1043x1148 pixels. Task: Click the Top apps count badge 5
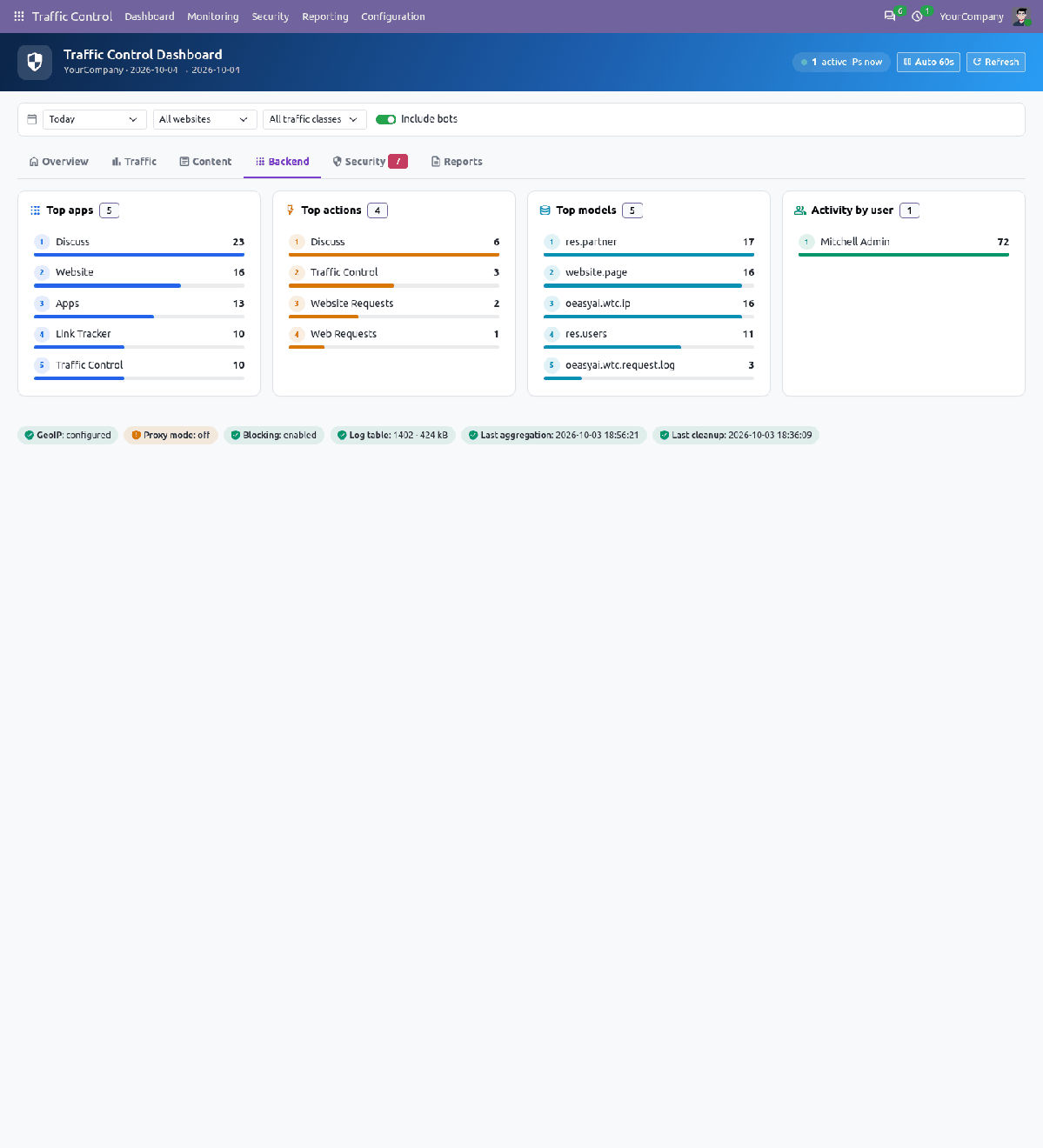(x=109, y=210)
